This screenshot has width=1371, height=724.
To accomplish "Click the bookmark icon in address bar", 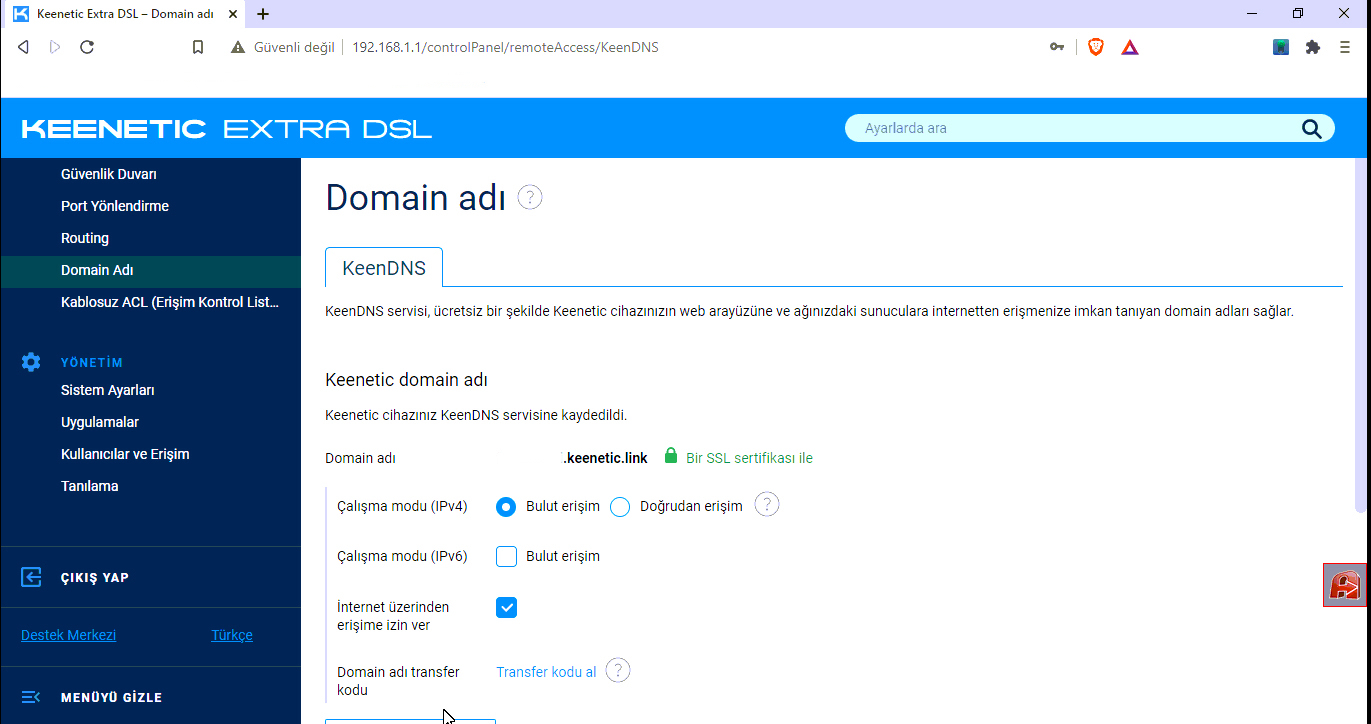I will 198,47.
